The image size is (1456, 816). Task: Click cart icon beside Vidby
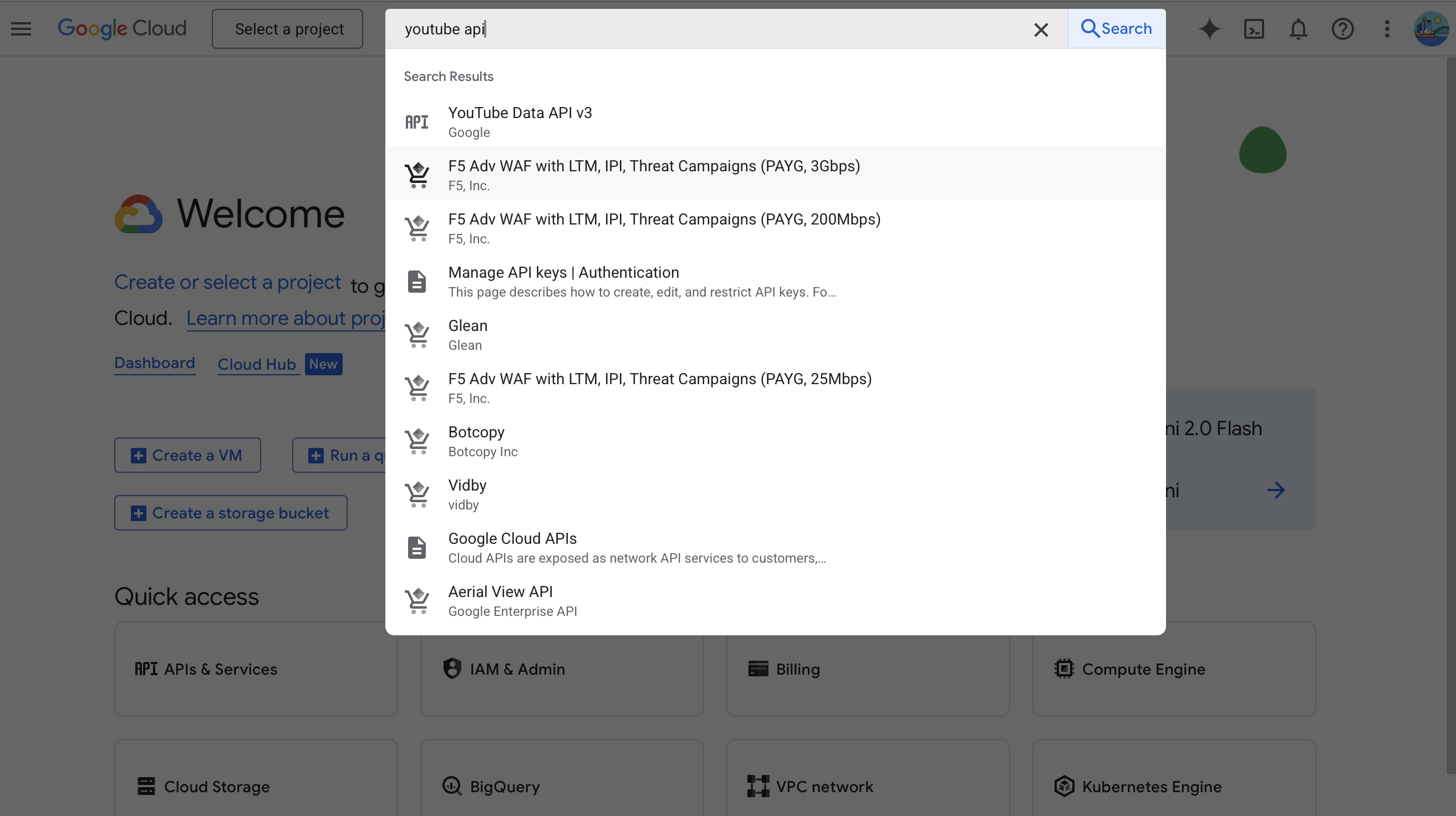[417, 493]
